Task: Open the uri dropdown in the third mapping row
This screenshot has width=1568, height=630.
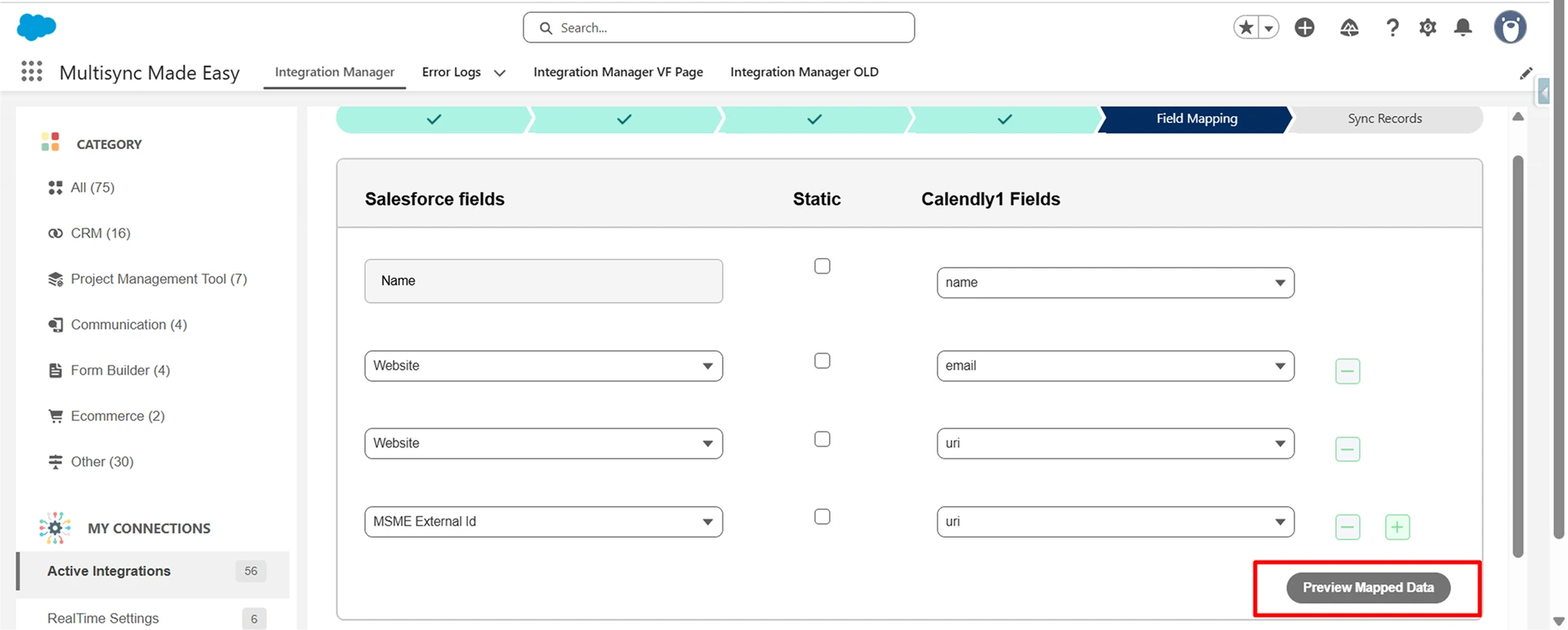Action: tap(1116, 443)
